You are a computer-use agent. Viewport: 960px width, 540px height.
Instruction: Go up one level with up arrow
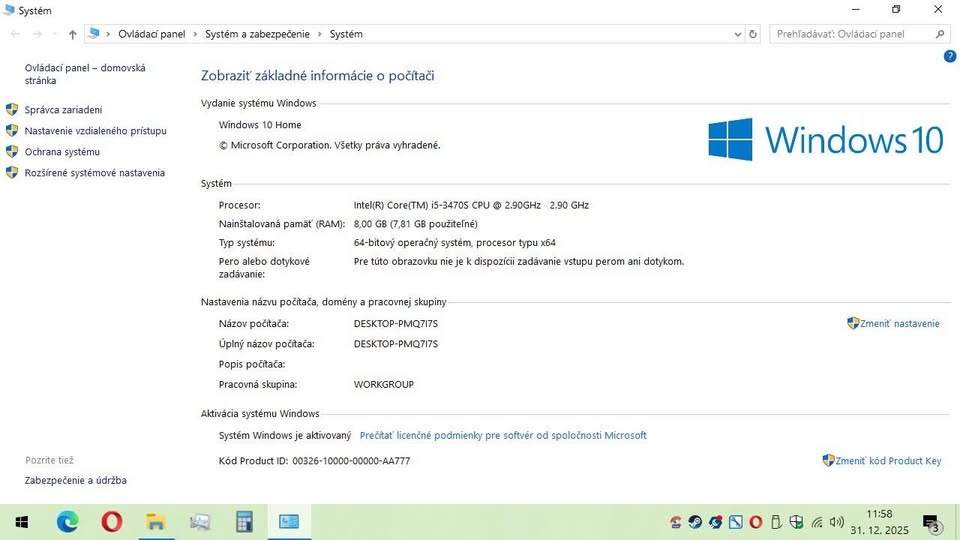point(72,34)
